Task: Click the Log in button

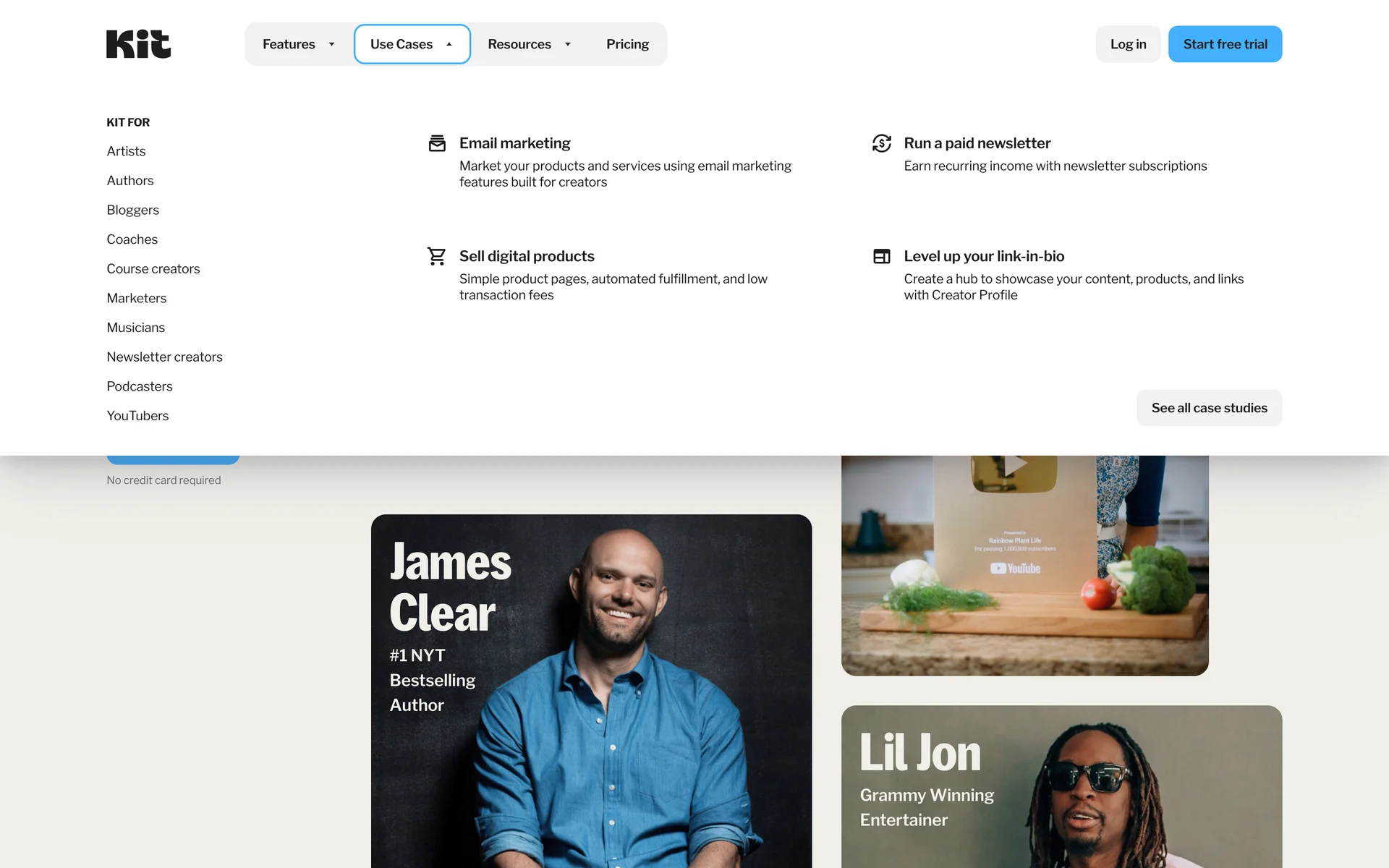Action: click(x=1128, y=44)
